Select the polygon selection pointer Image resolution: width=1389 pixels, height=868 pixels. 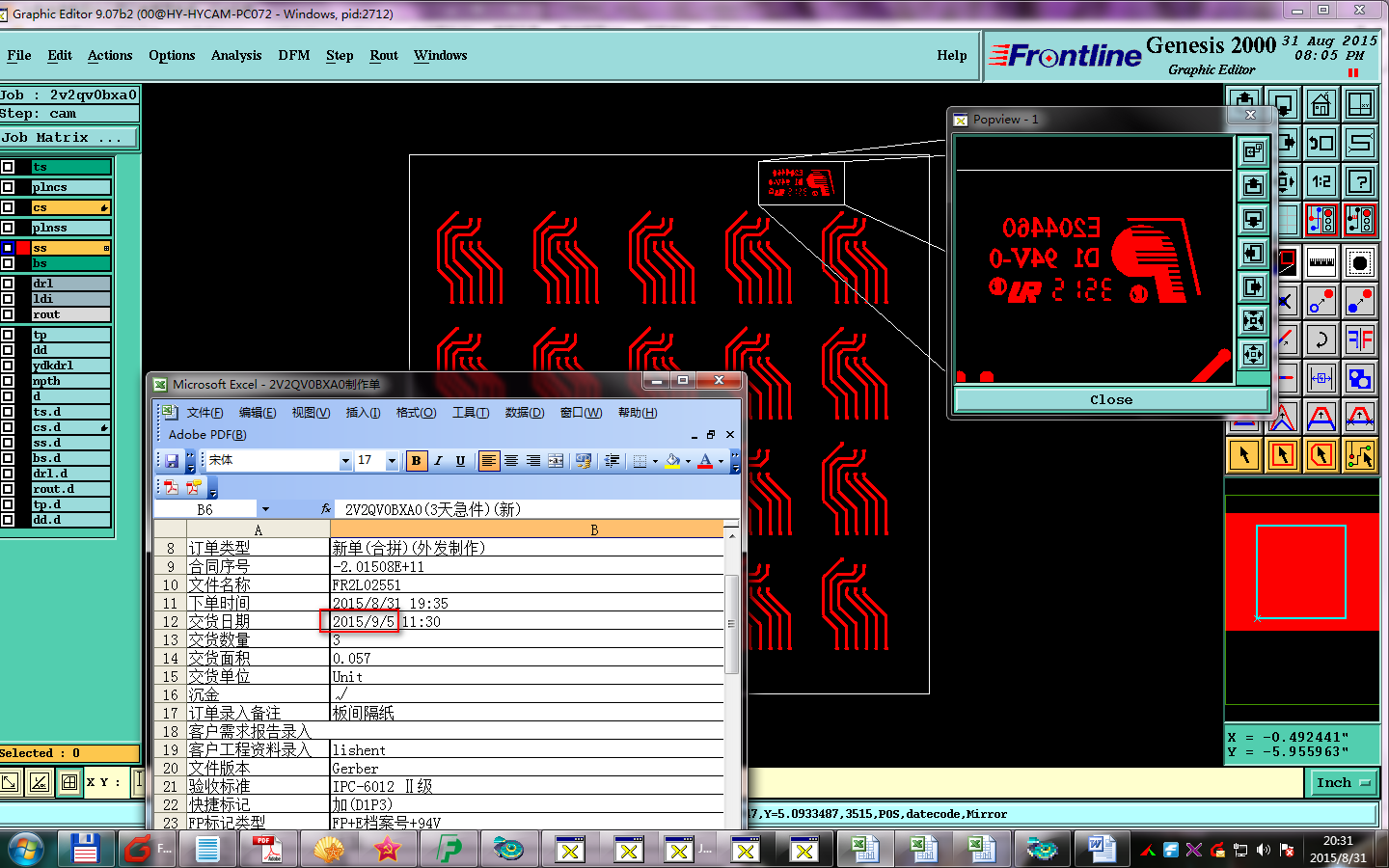[x=1321, y=454]
